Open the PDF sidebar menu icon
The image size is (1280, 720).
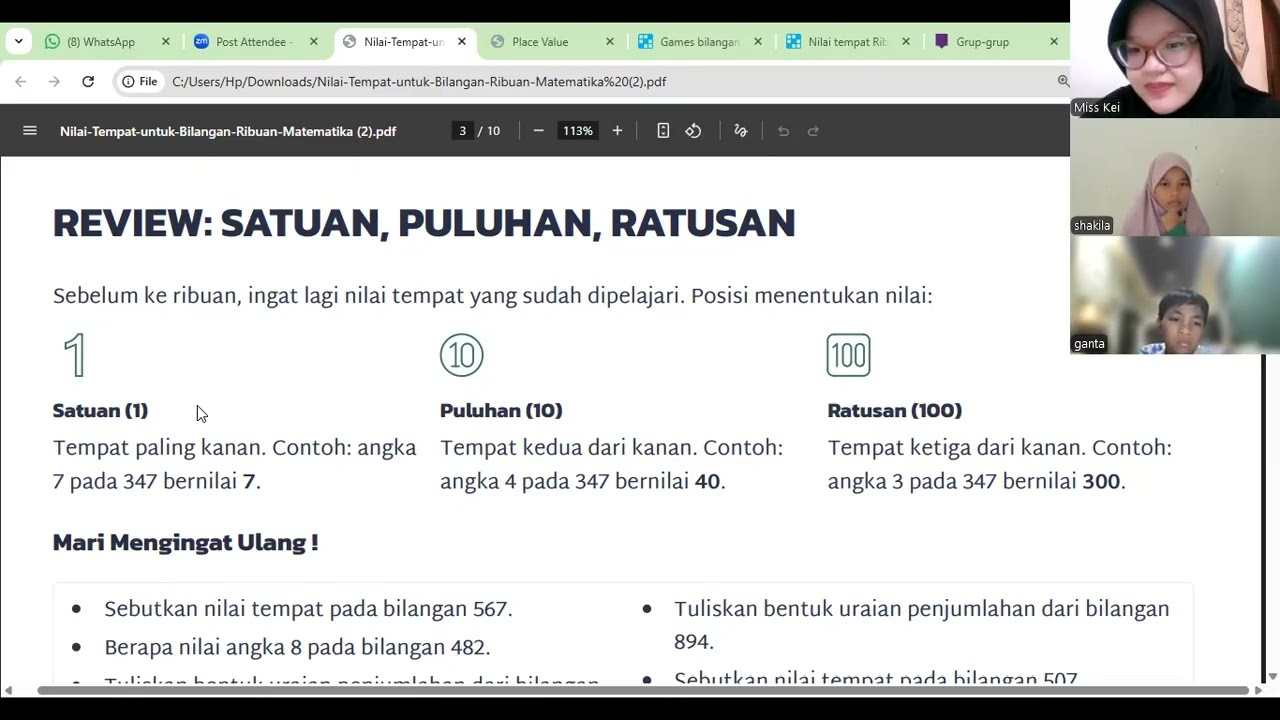30,131
